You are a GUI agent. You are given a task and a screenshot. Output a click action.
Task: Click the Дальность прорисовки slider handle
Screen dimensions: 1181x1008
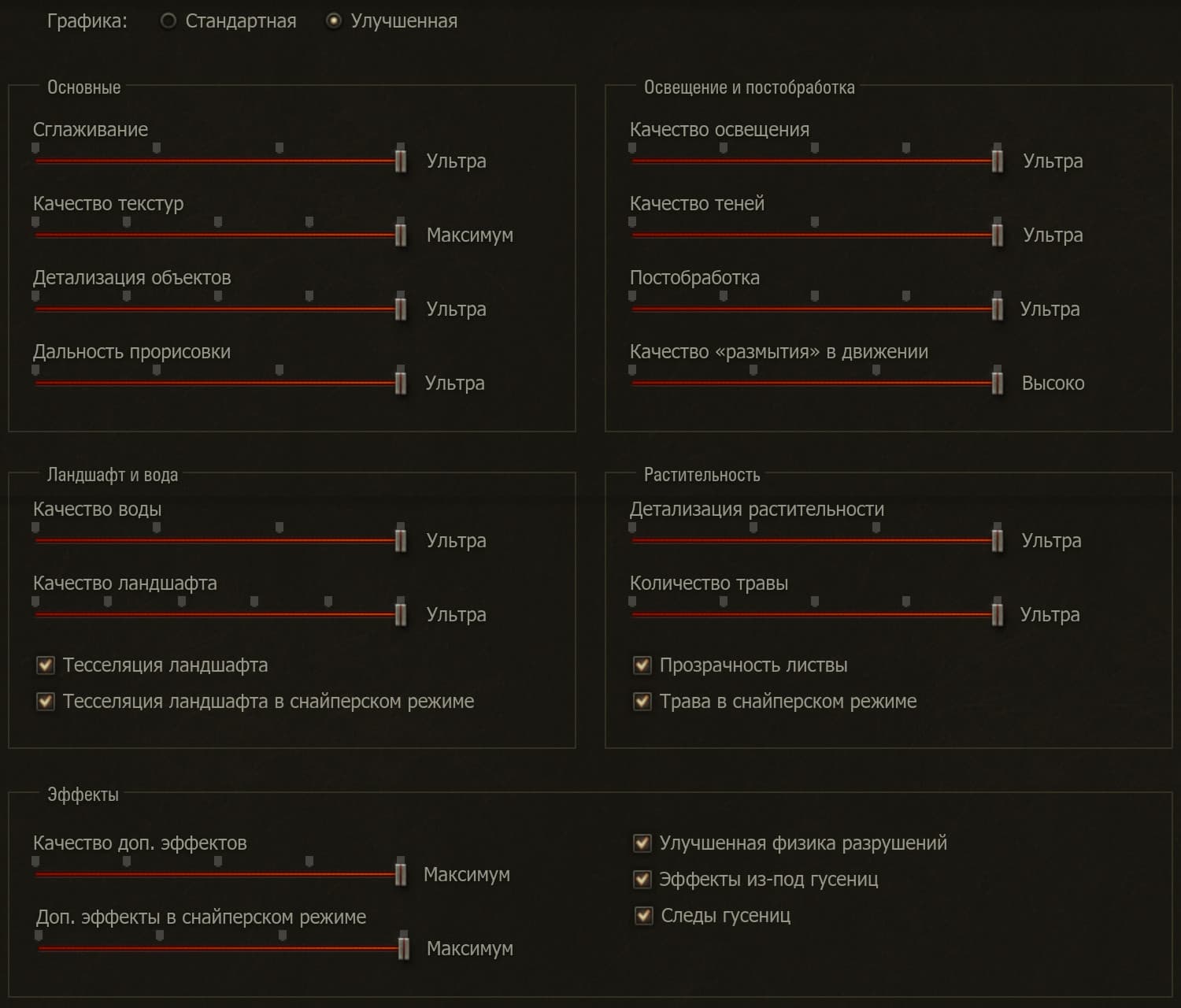[x=401, y=383]
